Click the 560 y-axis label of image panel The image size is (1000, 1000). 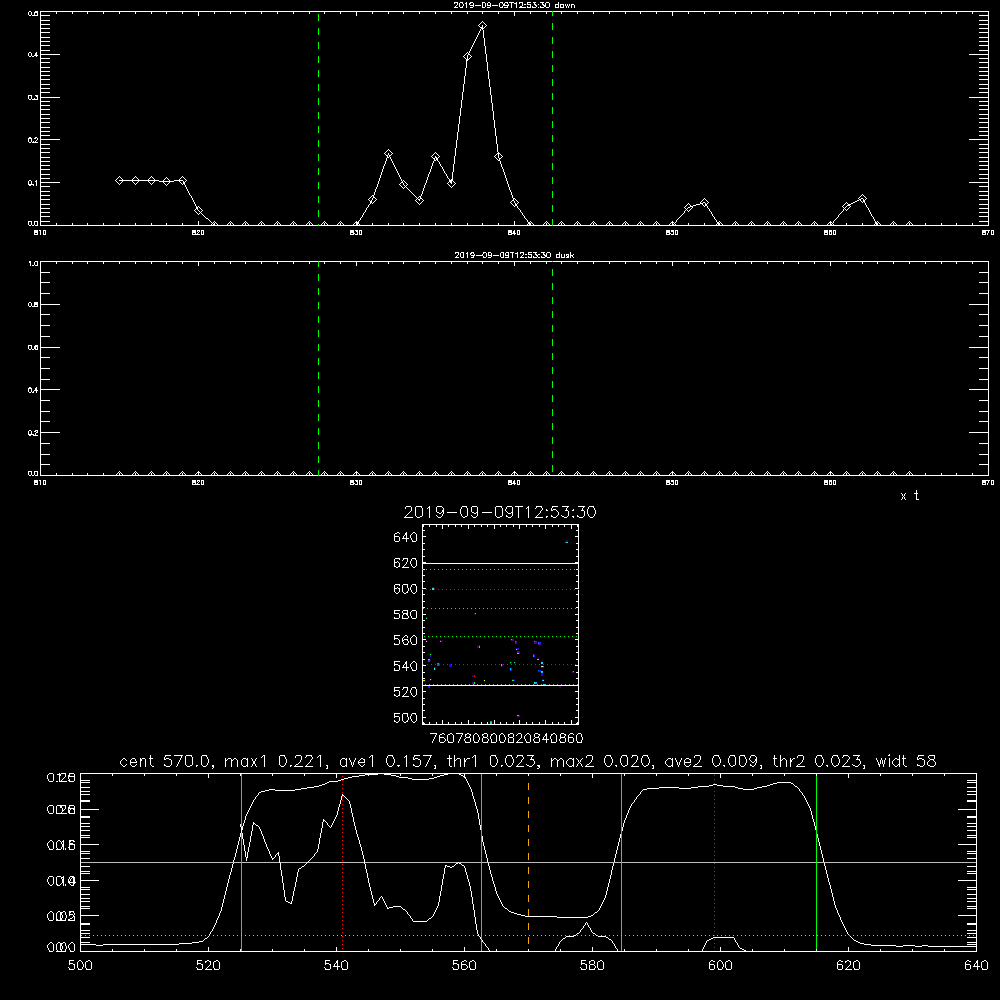point(406,640)
